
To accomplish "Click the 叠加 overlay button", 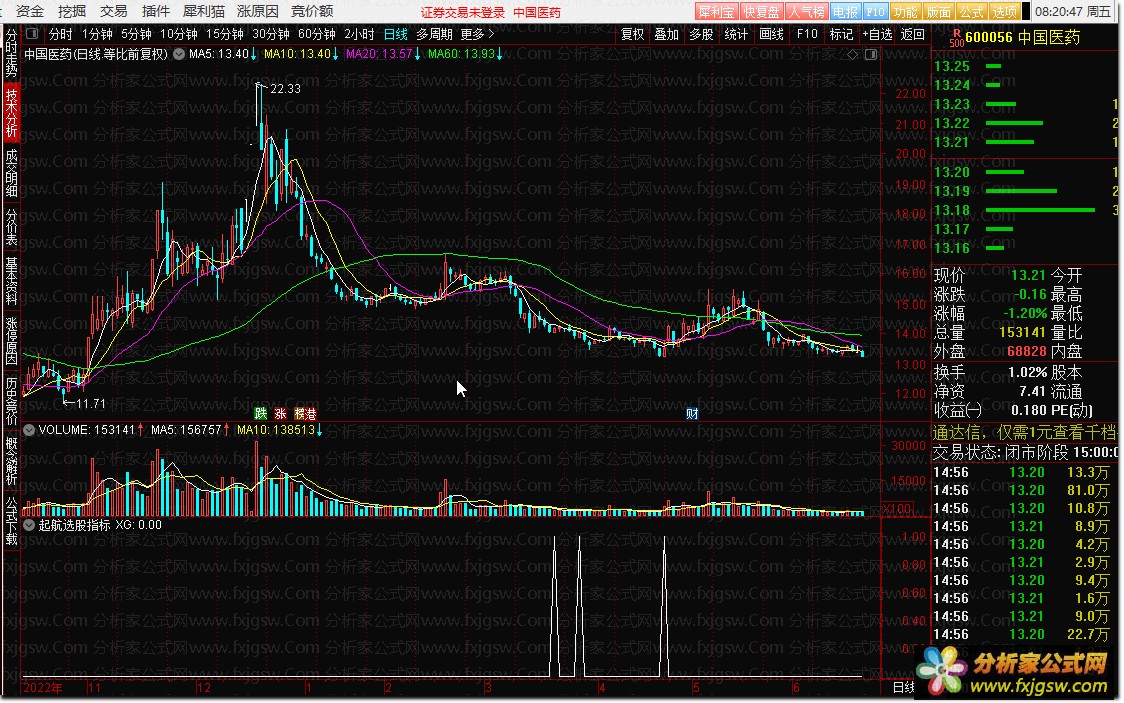I will coord(667,34).
